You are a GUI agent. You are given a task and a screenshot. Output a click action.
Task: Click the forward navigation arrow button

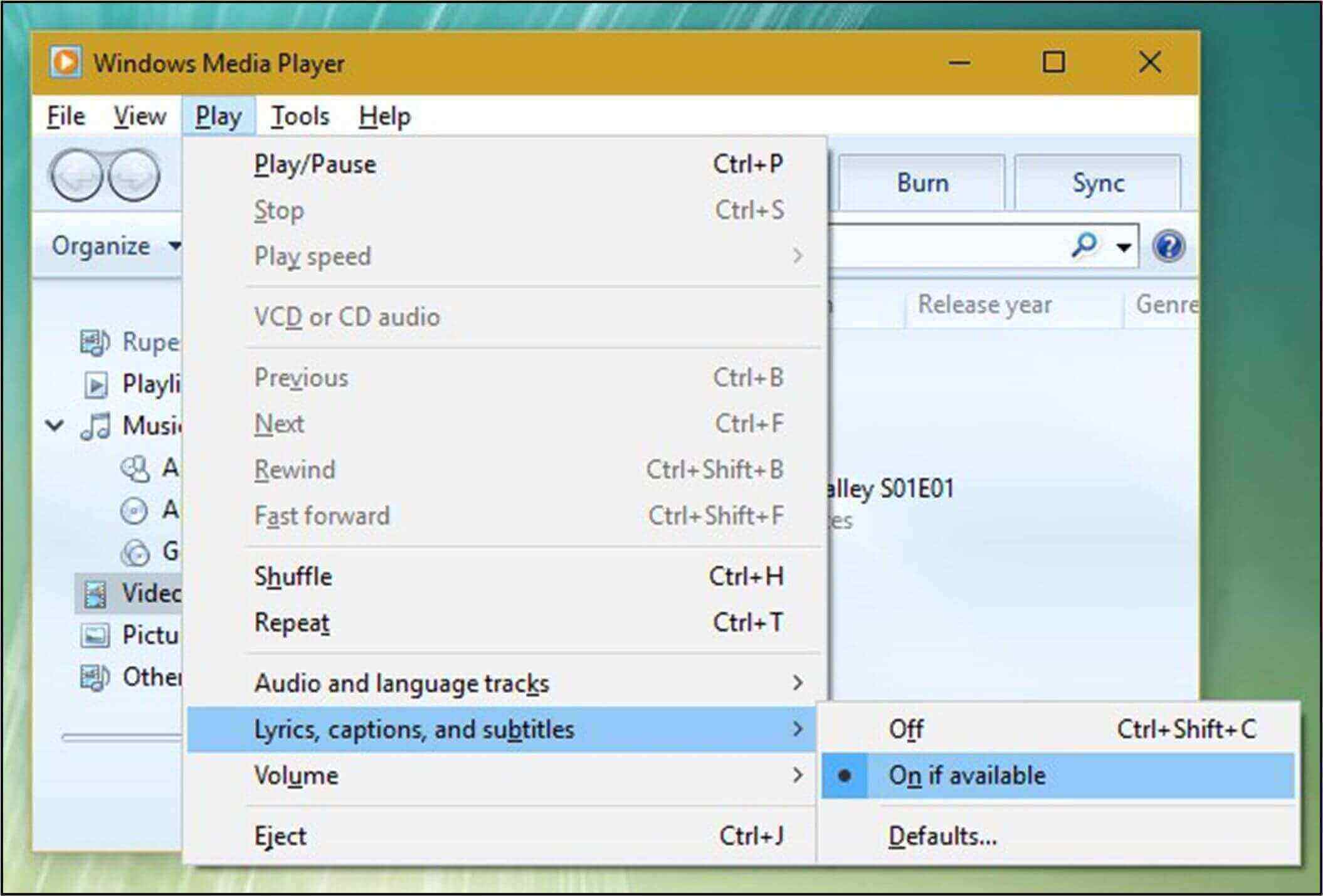[134, 176]
